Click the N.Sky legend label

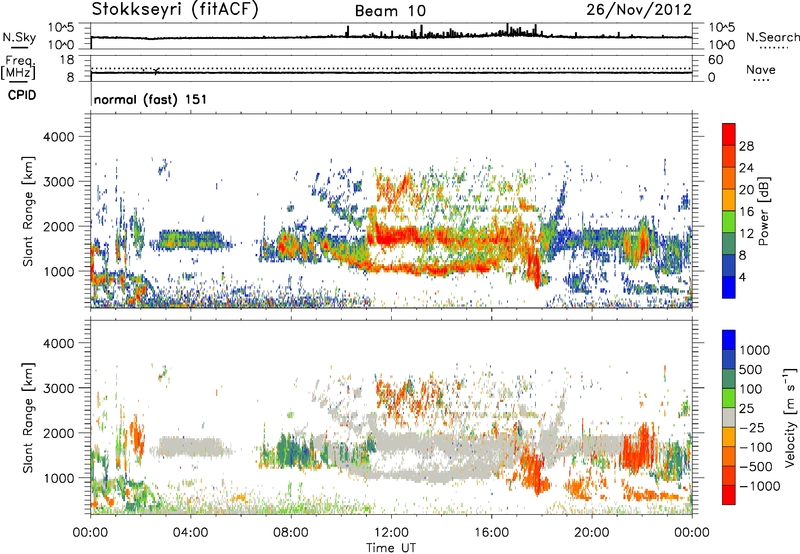19,37
